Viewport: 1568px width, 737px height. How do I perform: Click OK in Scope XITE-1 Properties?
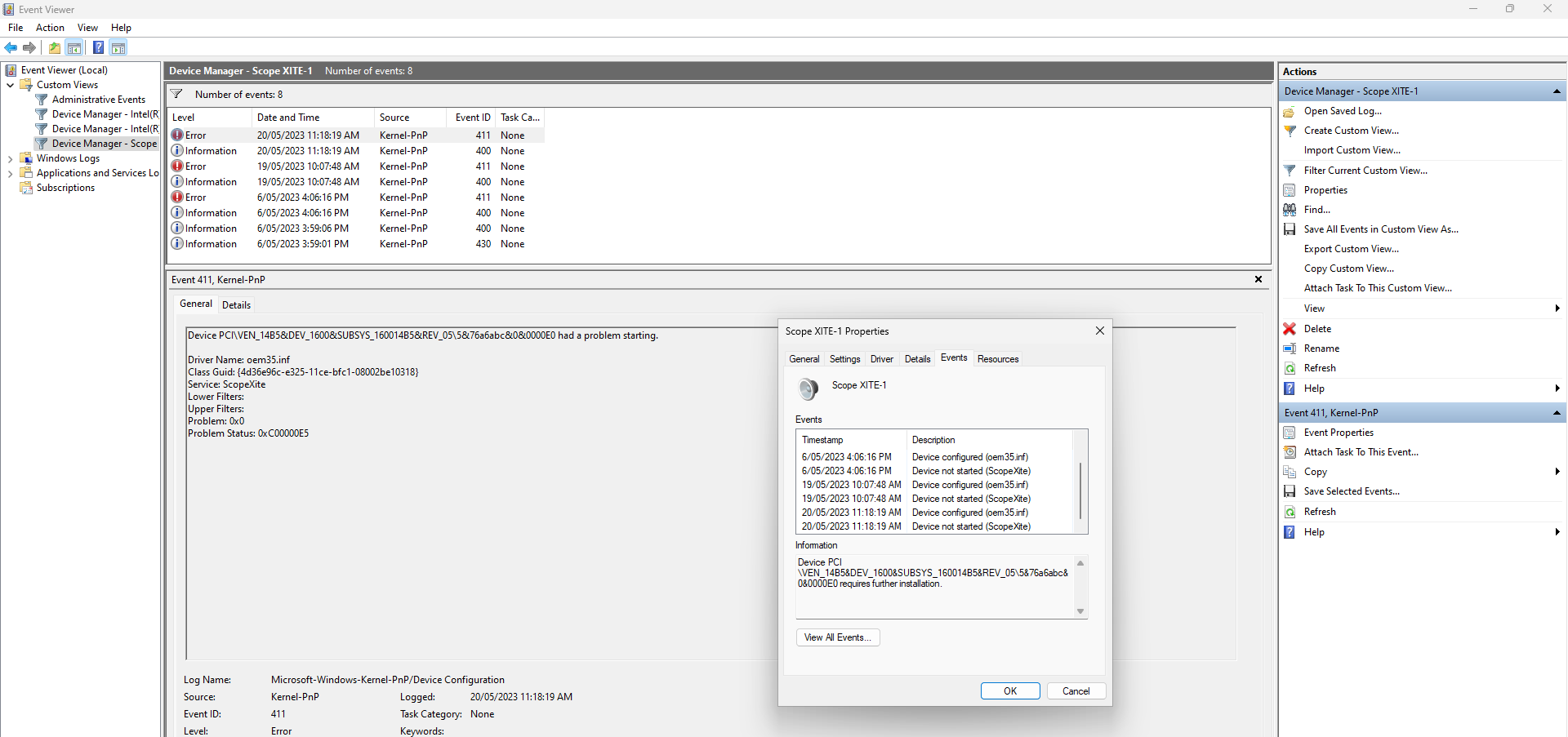point(1010,691)
